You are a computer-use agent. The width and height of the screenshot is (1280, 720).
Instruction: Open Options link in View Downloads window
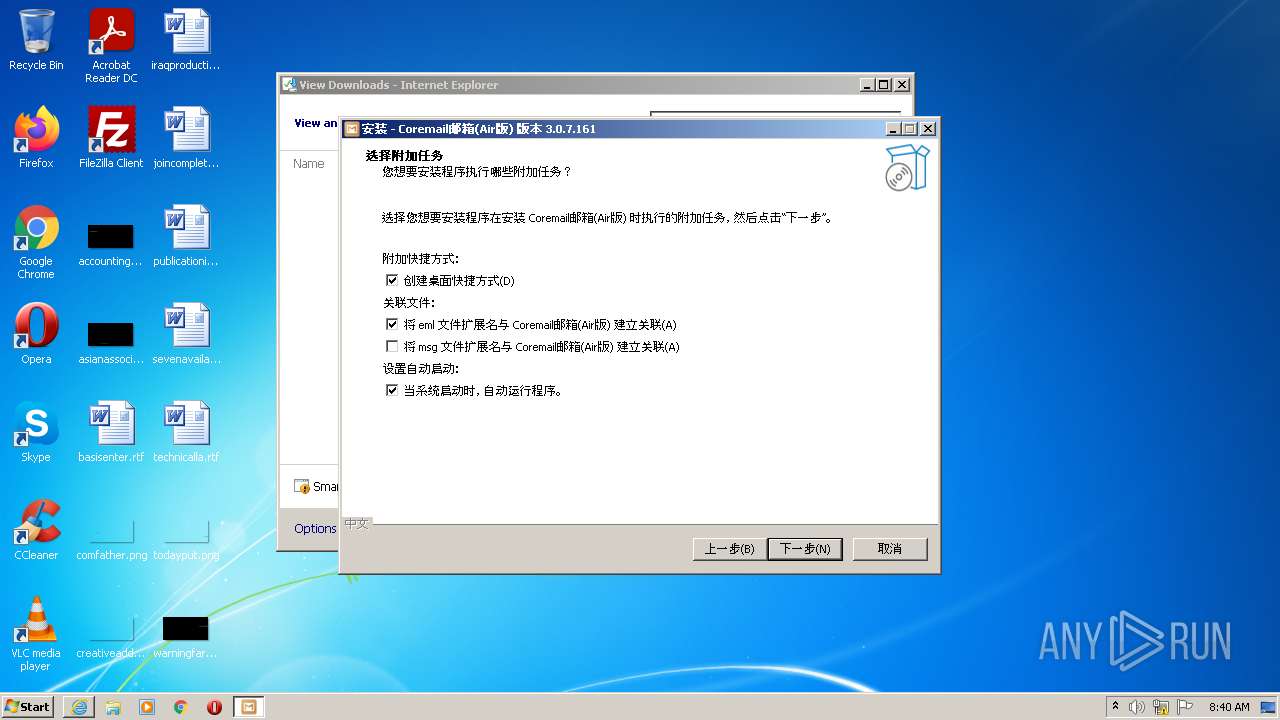[315, 529]
